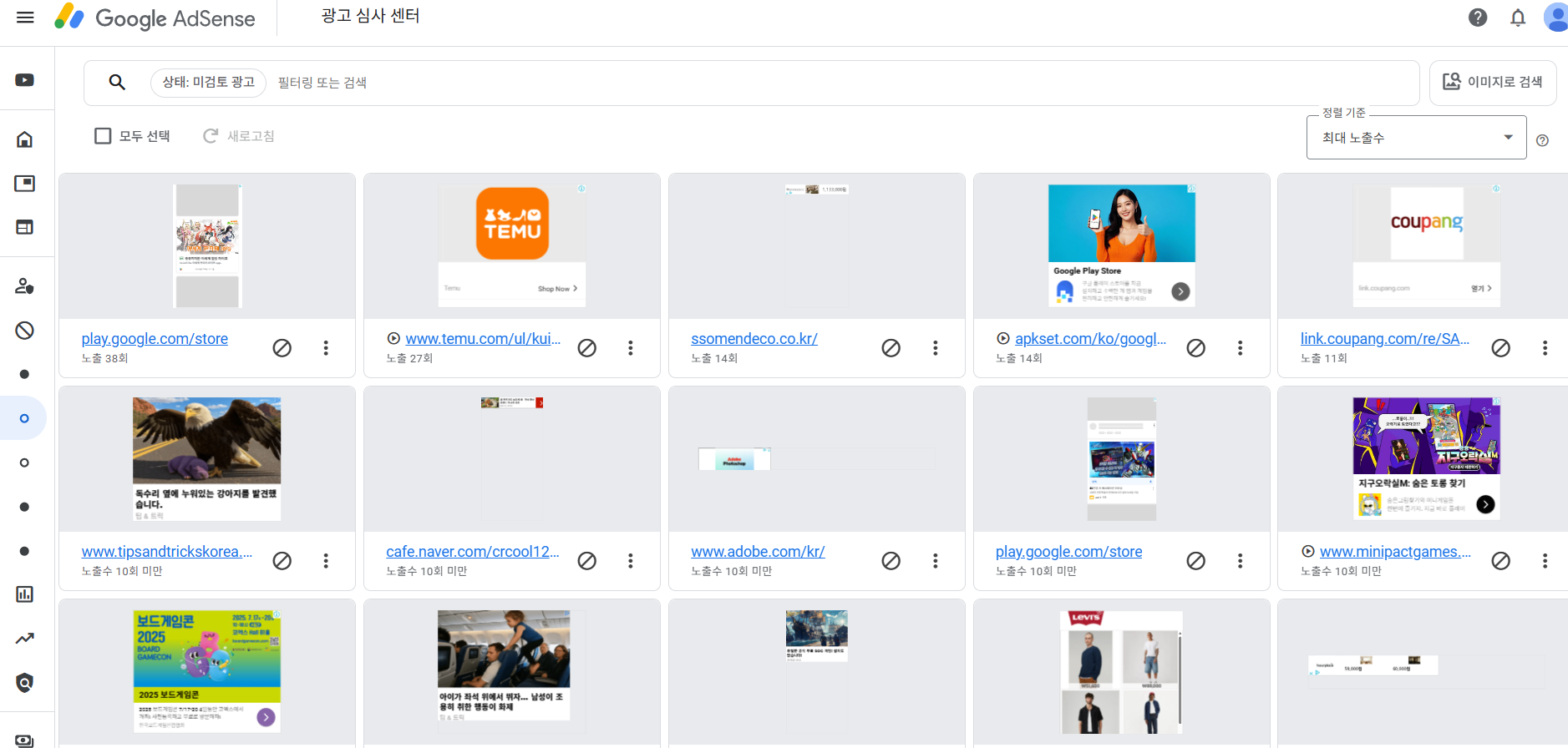Open the hamburger main menu
The width and height of the screenshot is (1568, 748).
point(25,18)
